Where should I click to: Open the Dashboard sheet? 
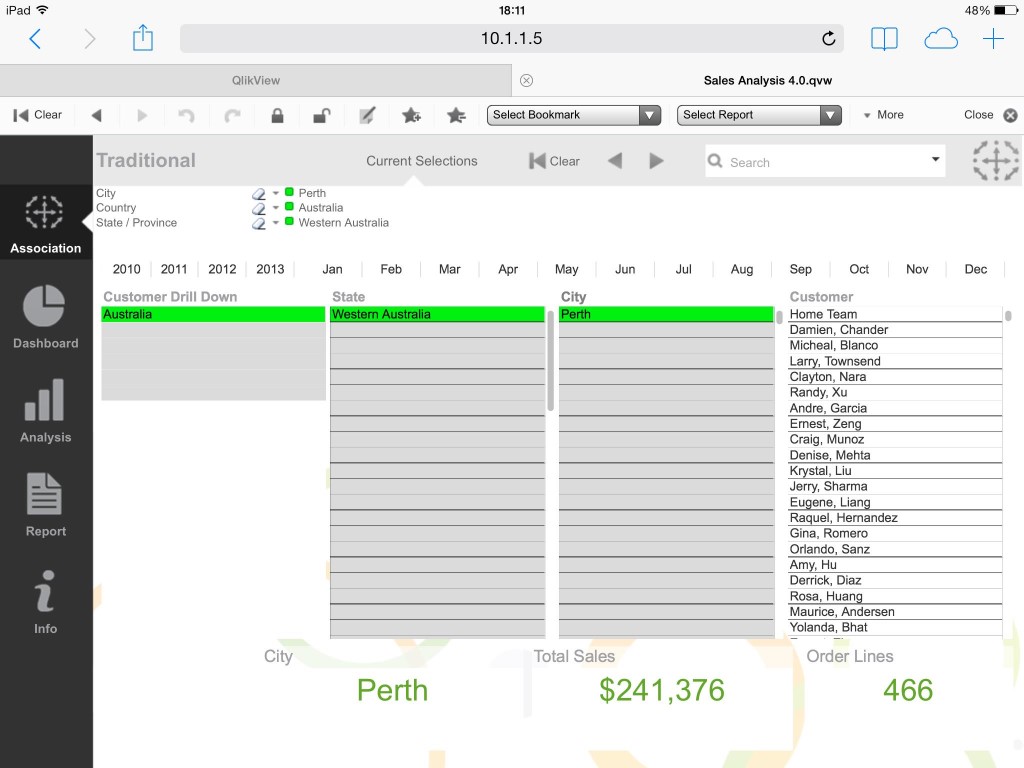click(45, 317)
